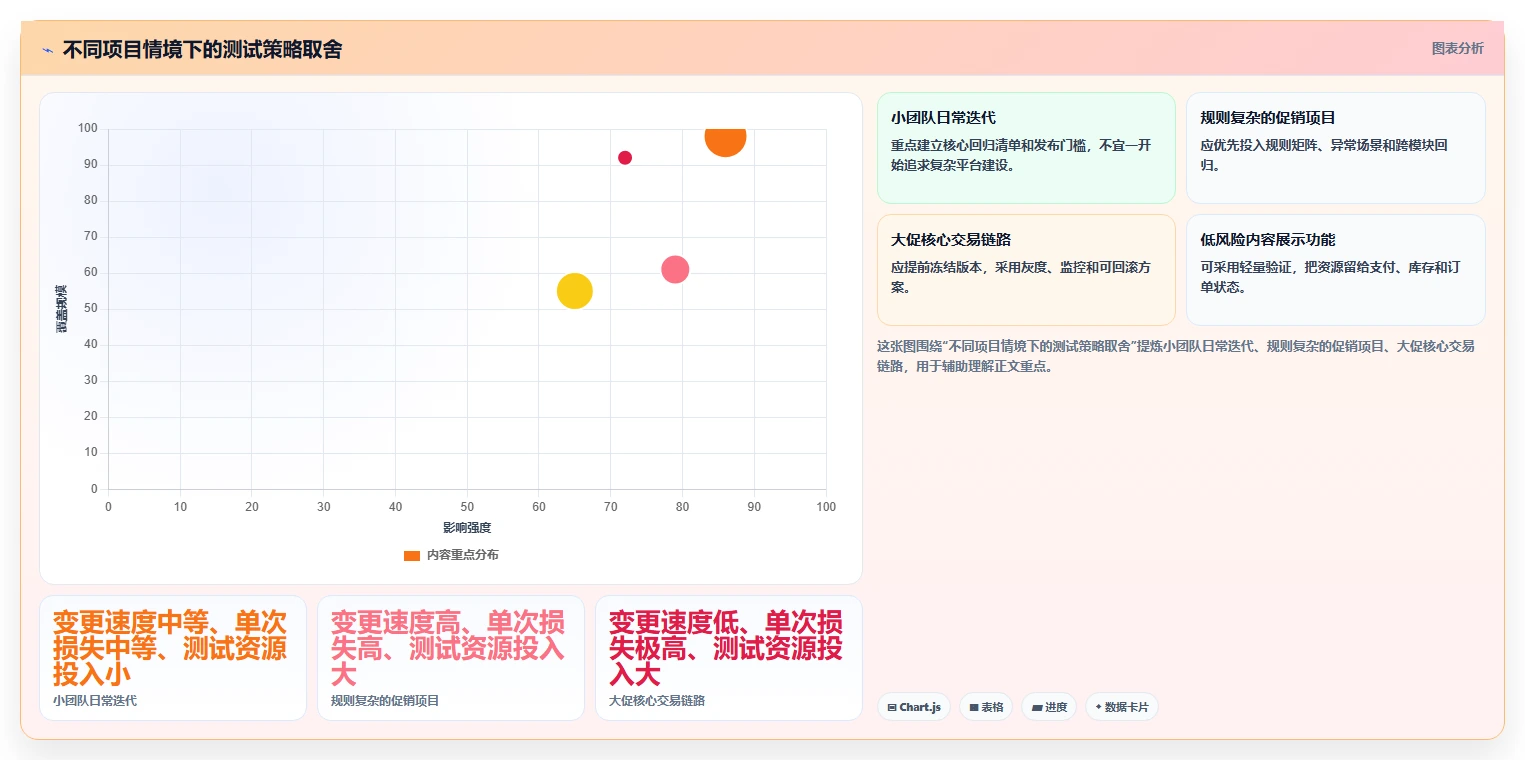The image size is (1525, 760).
Task: Click the small crimson bubble in chart
Action: click(625, 158)
